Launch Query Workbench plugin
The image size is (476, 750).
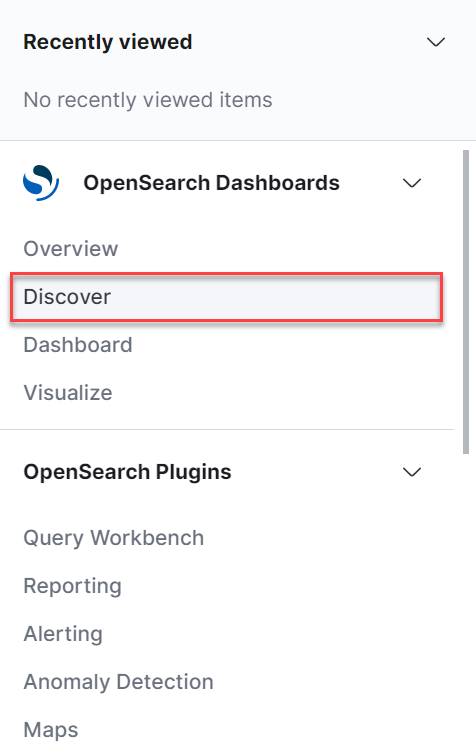114,538
